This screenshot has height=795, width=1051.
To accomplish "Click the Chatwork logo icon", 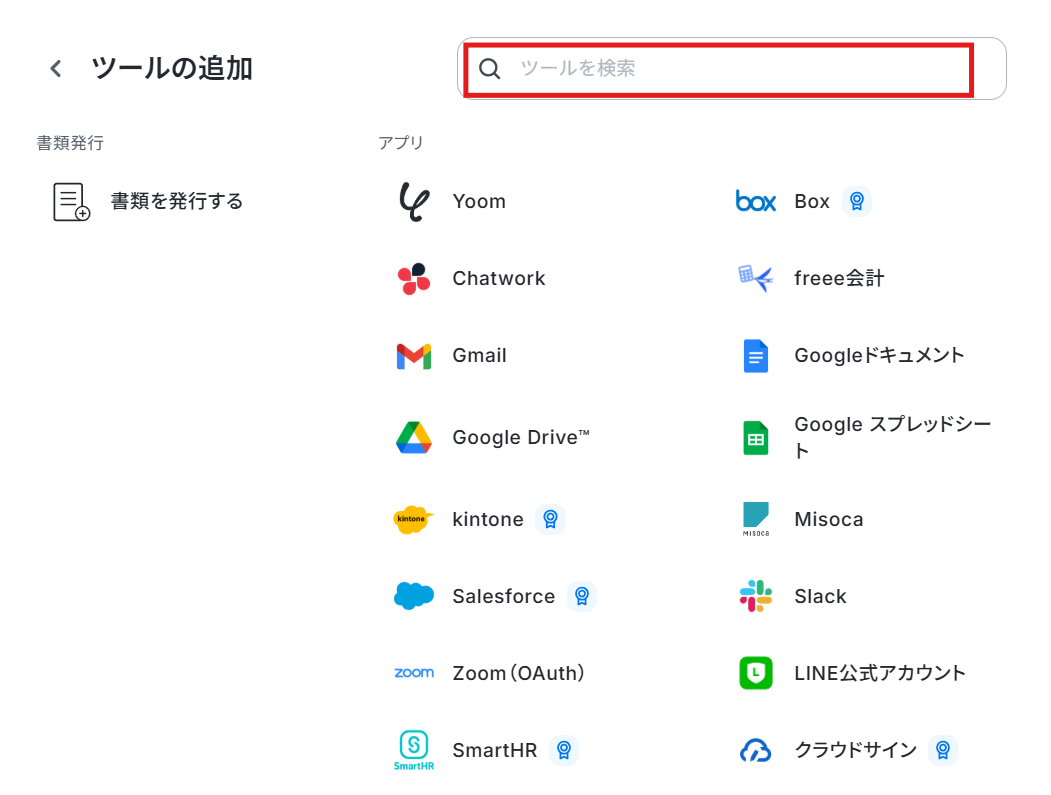I will (x=414, y=279).
